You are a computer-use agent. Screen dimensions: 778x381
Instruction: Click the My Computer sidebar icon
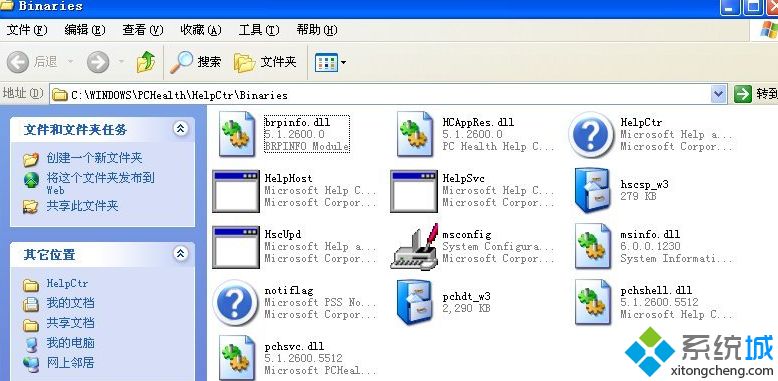point(31,344)
